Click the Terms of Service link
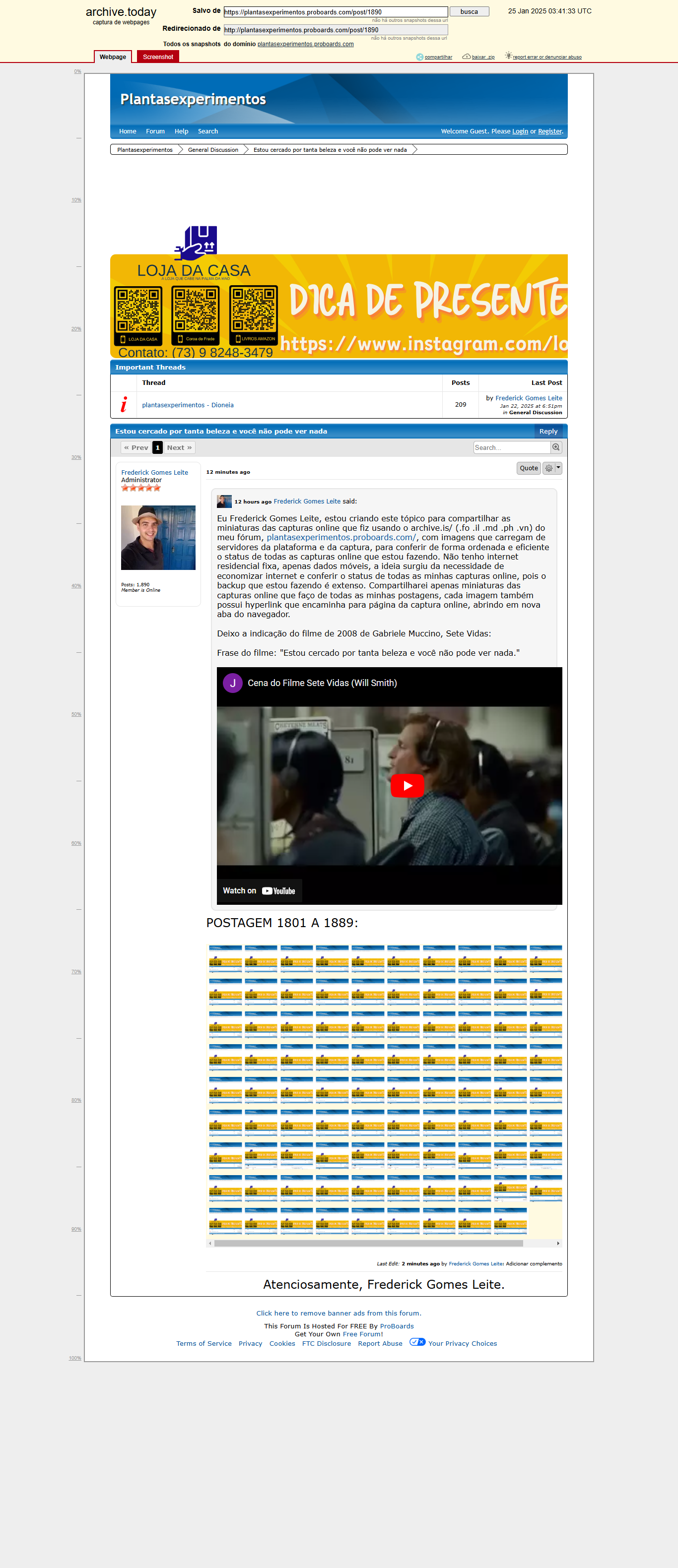The width and height of the screenshot is (678, 1568). point(204,1343)
